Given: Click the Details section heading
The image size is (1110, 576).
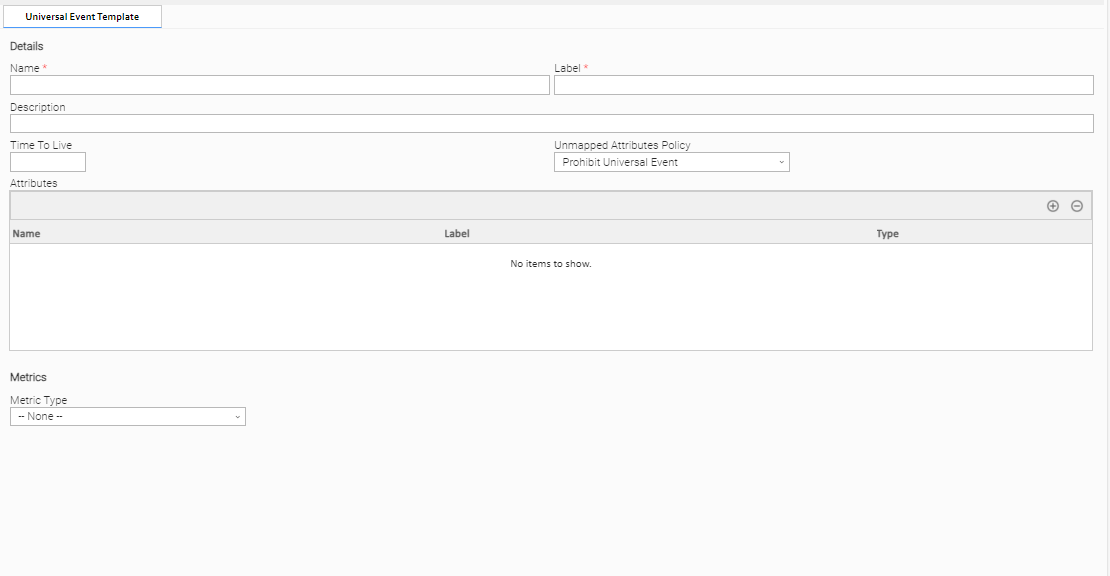Looking at the screenshot, I should pyautogui.click(x=27, y=46).
